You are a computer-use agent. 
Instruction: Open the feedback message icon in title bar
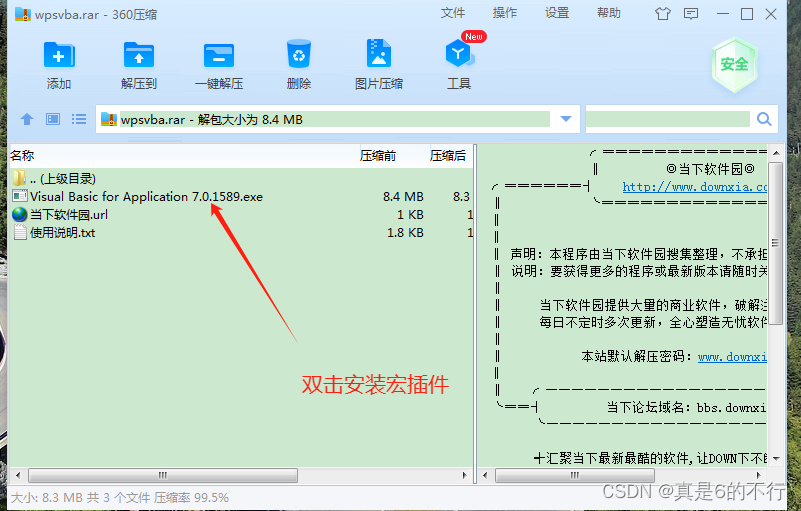tap(691, 14)
